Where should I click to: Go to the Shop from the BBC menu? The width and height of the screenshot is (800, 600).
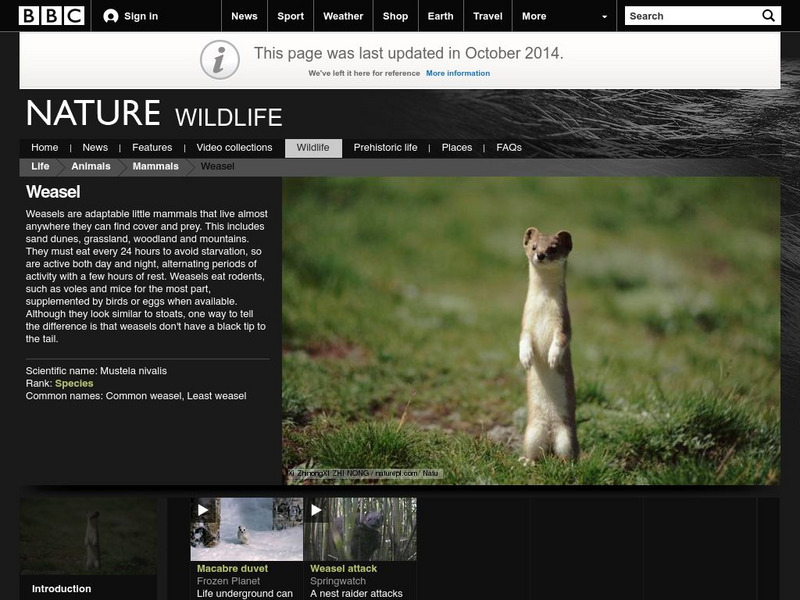[x=395, y=15]
